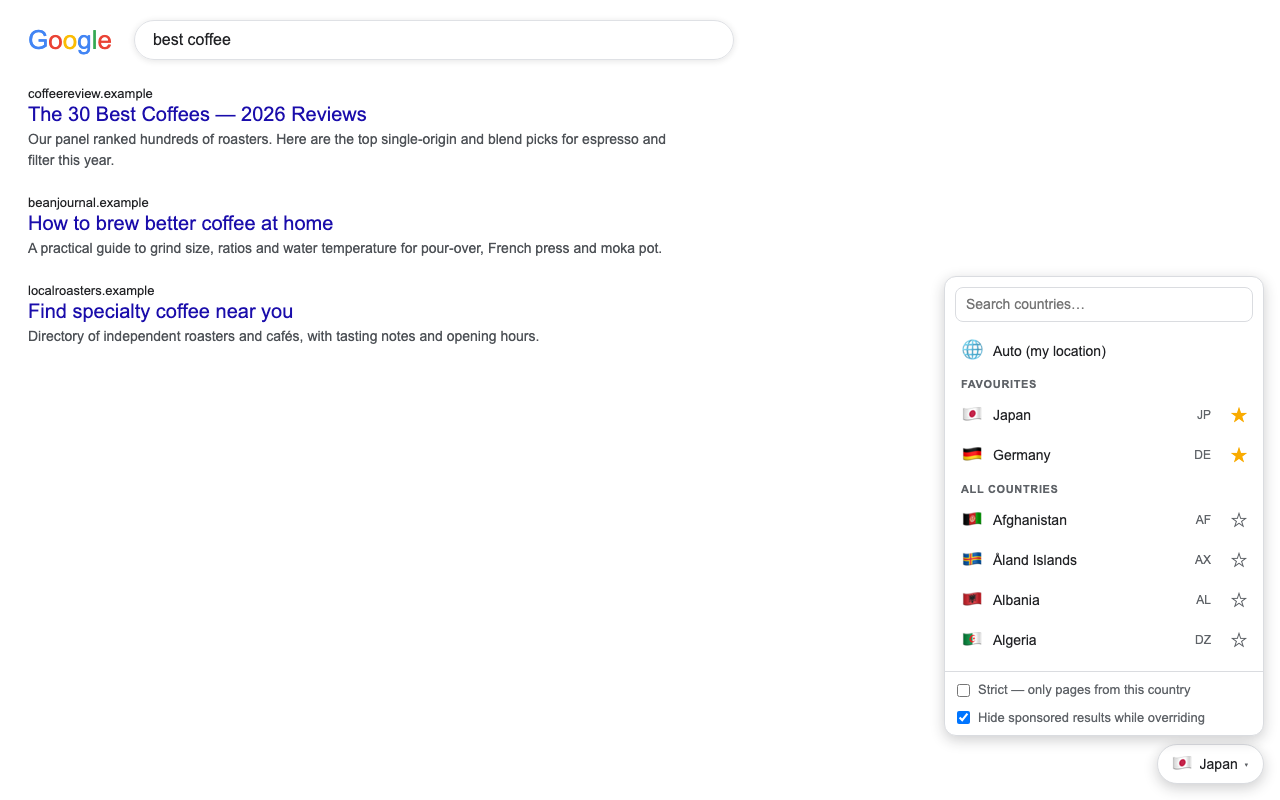Click the DE country code
The height and width of the screenshot is (800, 1280).
pos(1202,455)
